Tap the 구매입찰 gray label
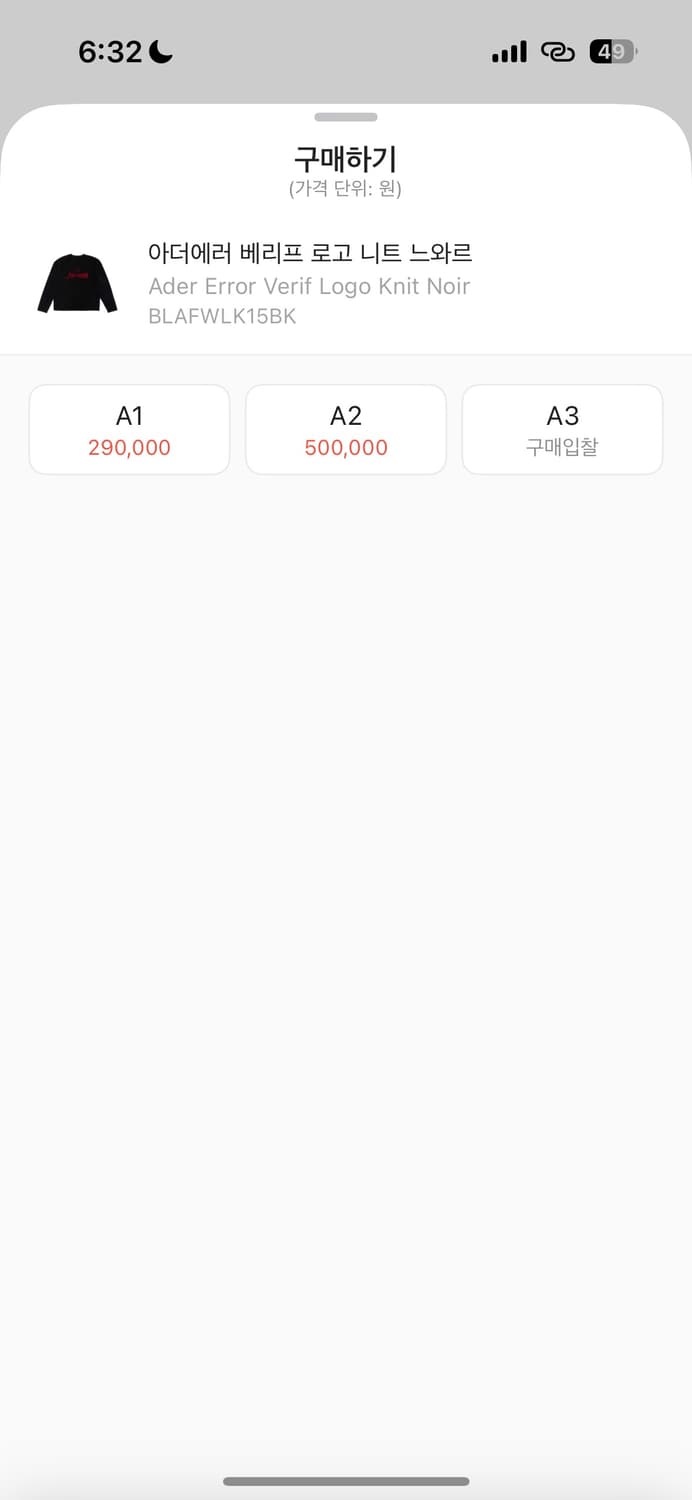This screenshot has height=1500, width=692. point(561,447)
